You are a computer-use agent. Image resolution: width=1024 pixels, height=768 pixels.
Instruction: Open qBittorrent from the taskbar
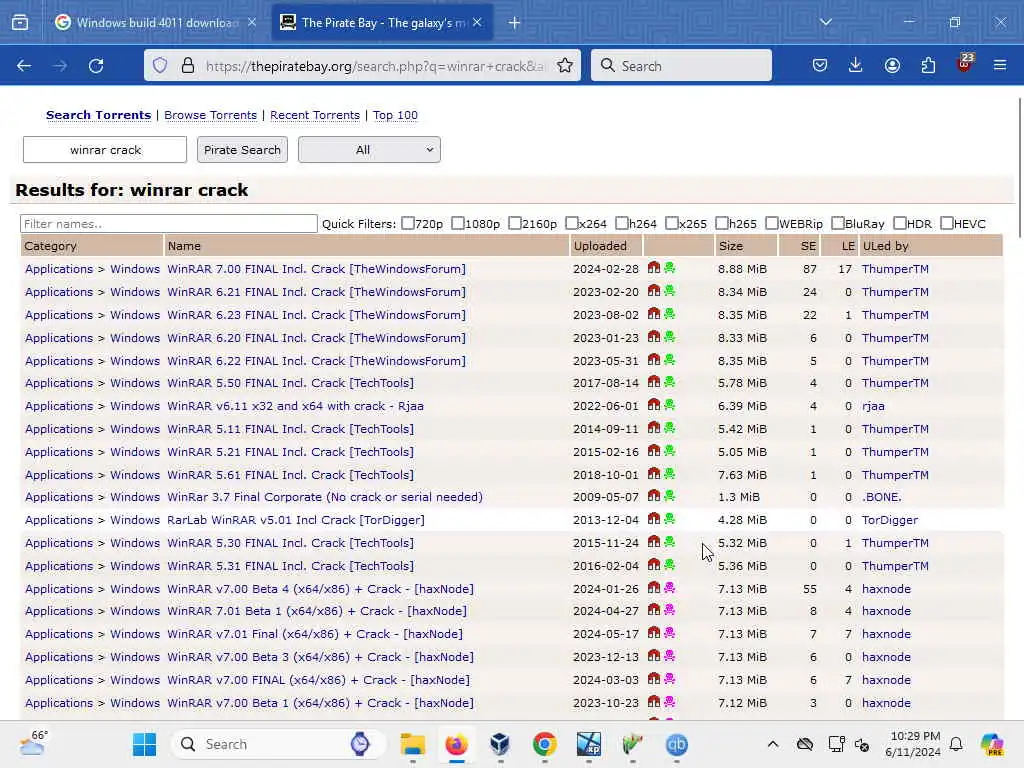(677, 744)
